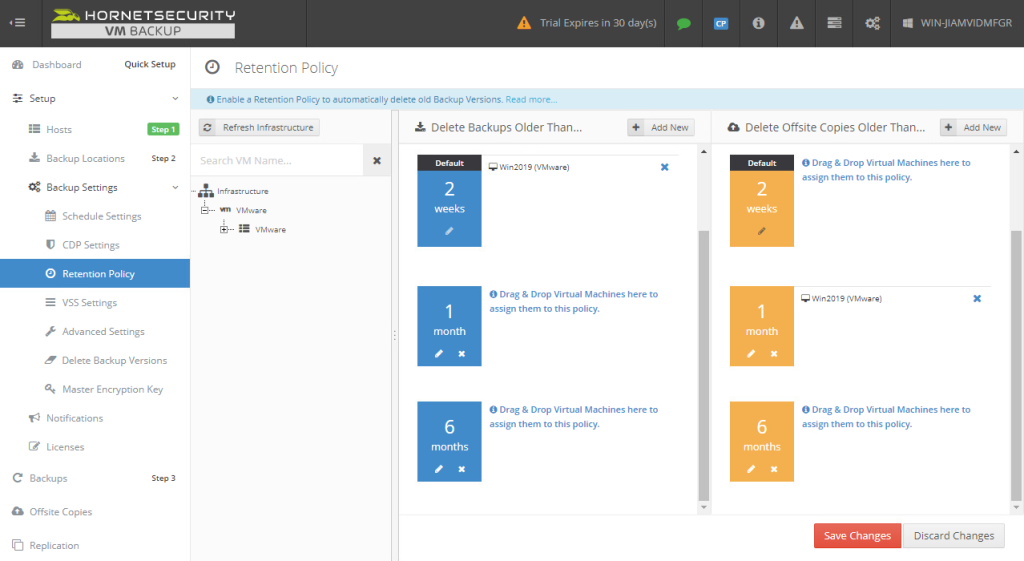This screenshot has height=561, width=1024.
Task: Open the blue CP icon in header
Action: (x=721, y=24)
